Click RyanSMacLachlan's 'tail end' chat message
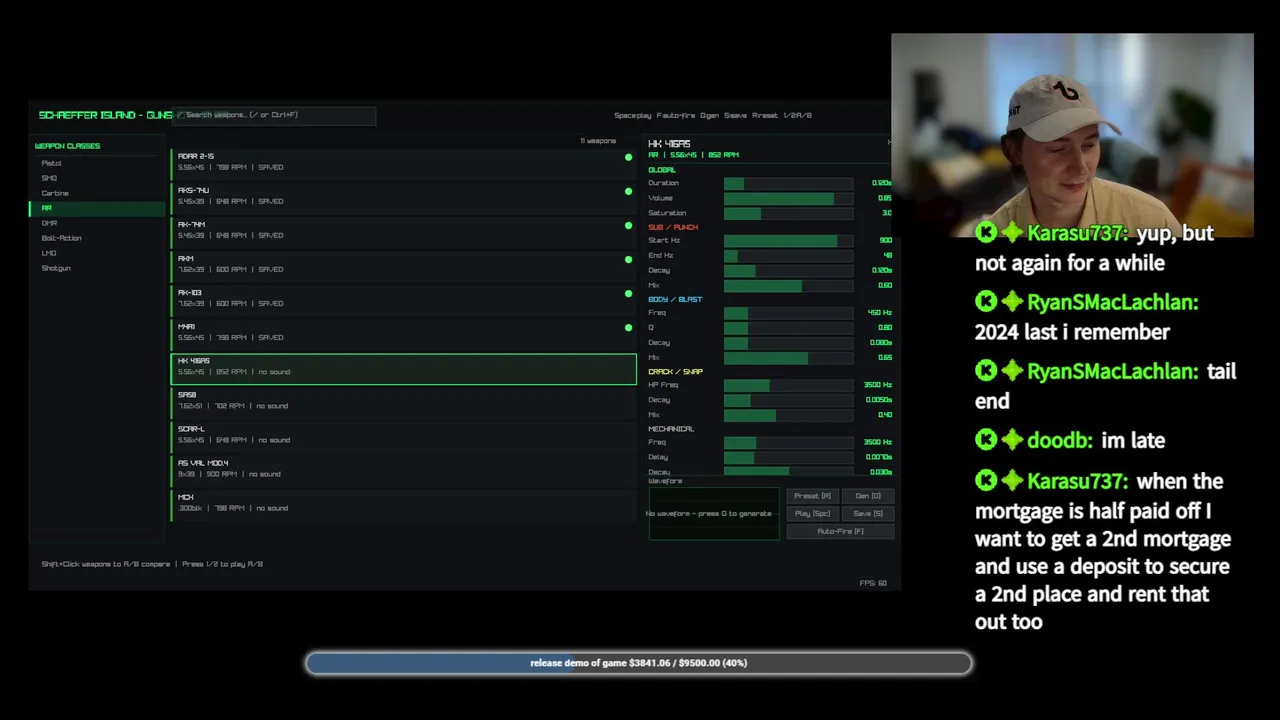Image resolution: width=1280 pixels, height=720 pixels. (1106, 386)
